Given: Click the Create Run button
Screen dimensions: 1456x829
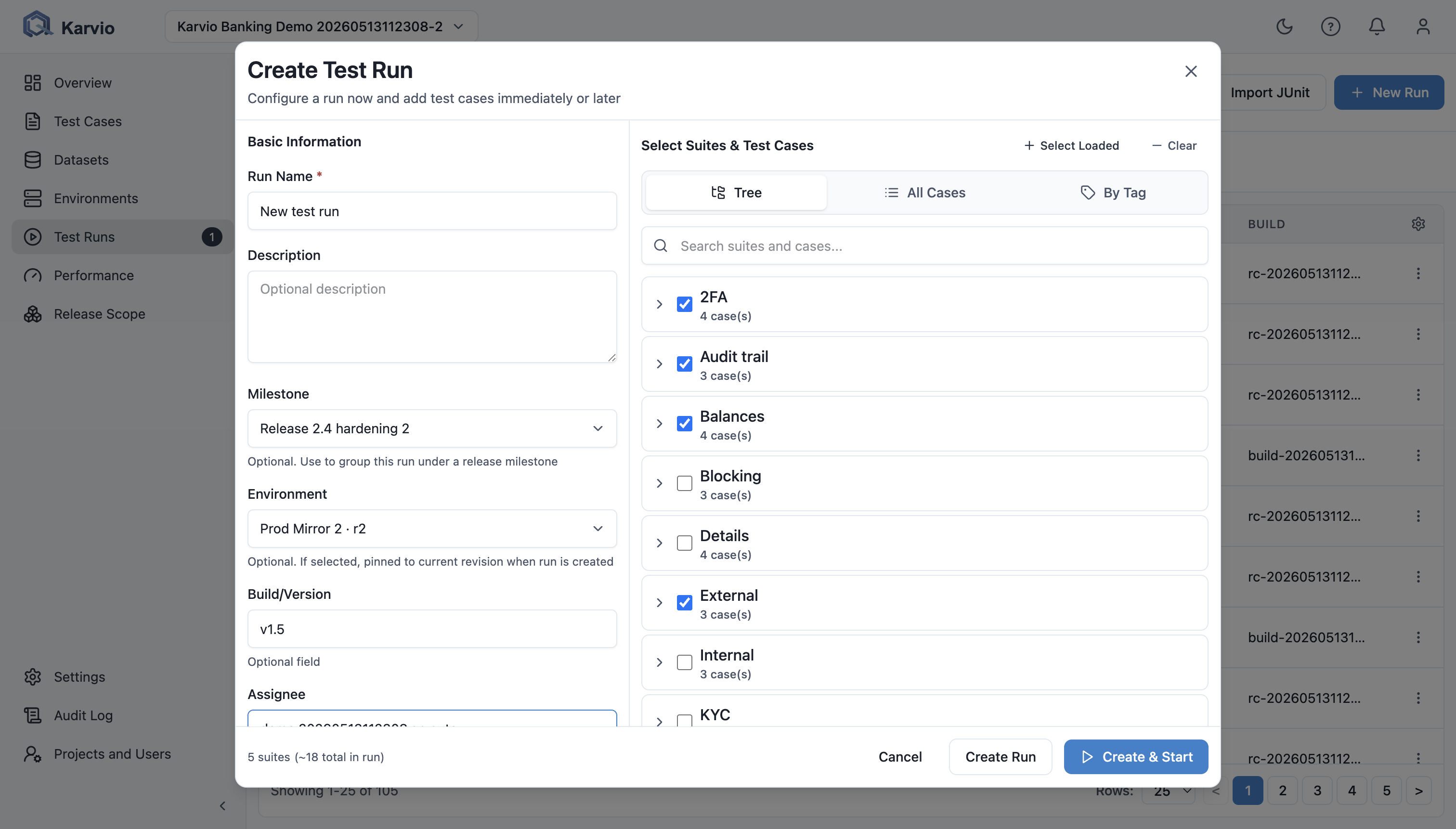Looking at the screenshot, I should point(1001,757).
